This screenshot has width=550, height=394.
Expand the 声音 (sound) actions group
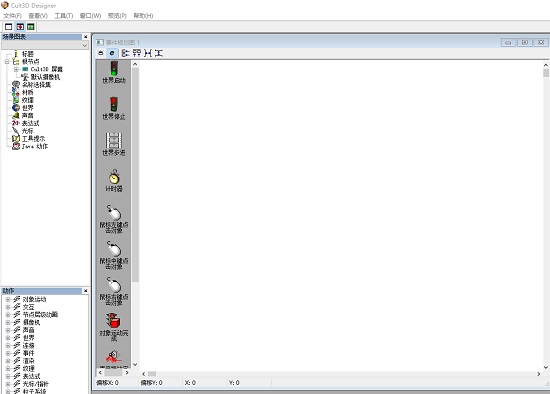(8, 330)
